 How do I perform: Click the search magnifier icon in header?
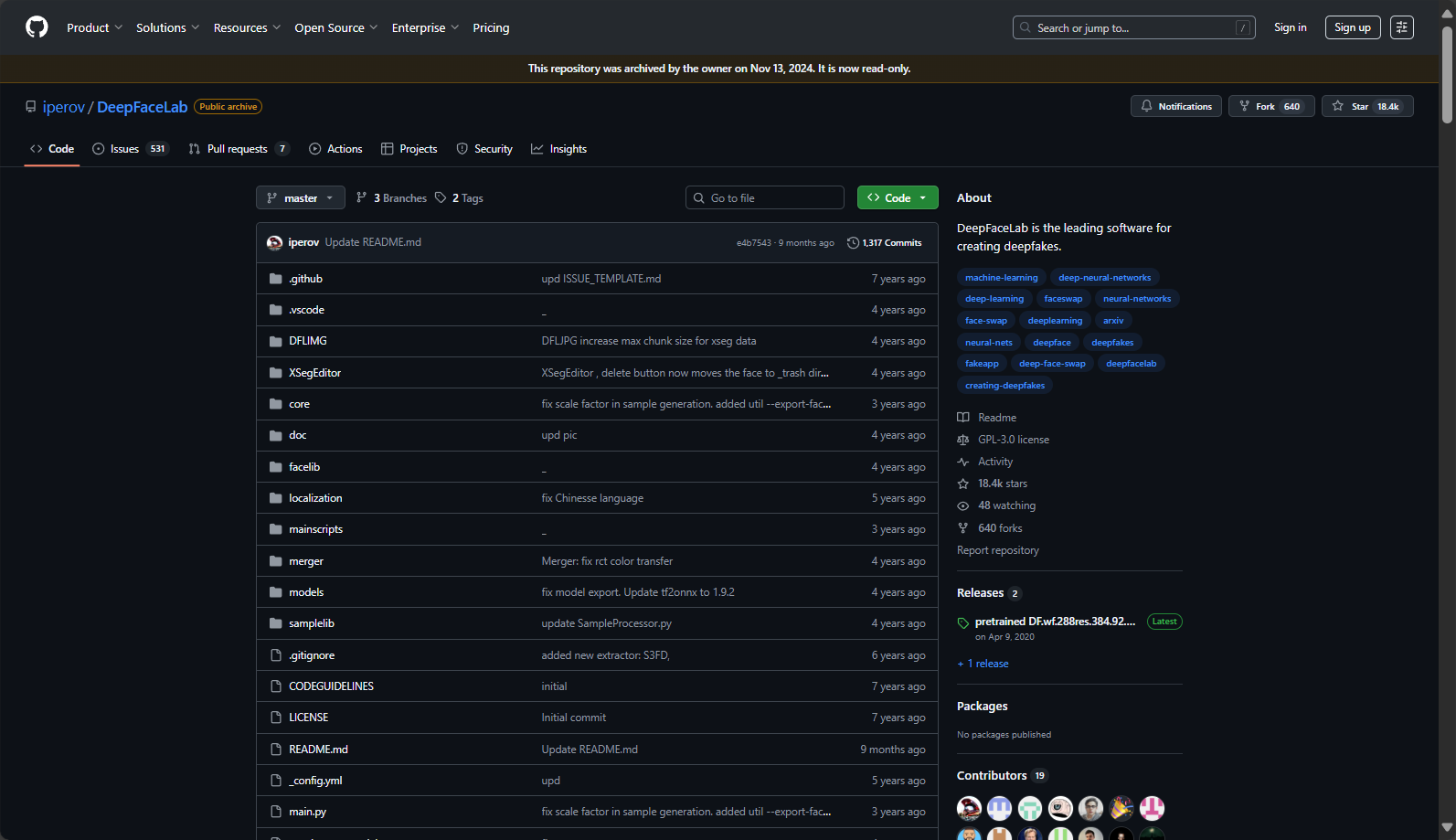1026,27
